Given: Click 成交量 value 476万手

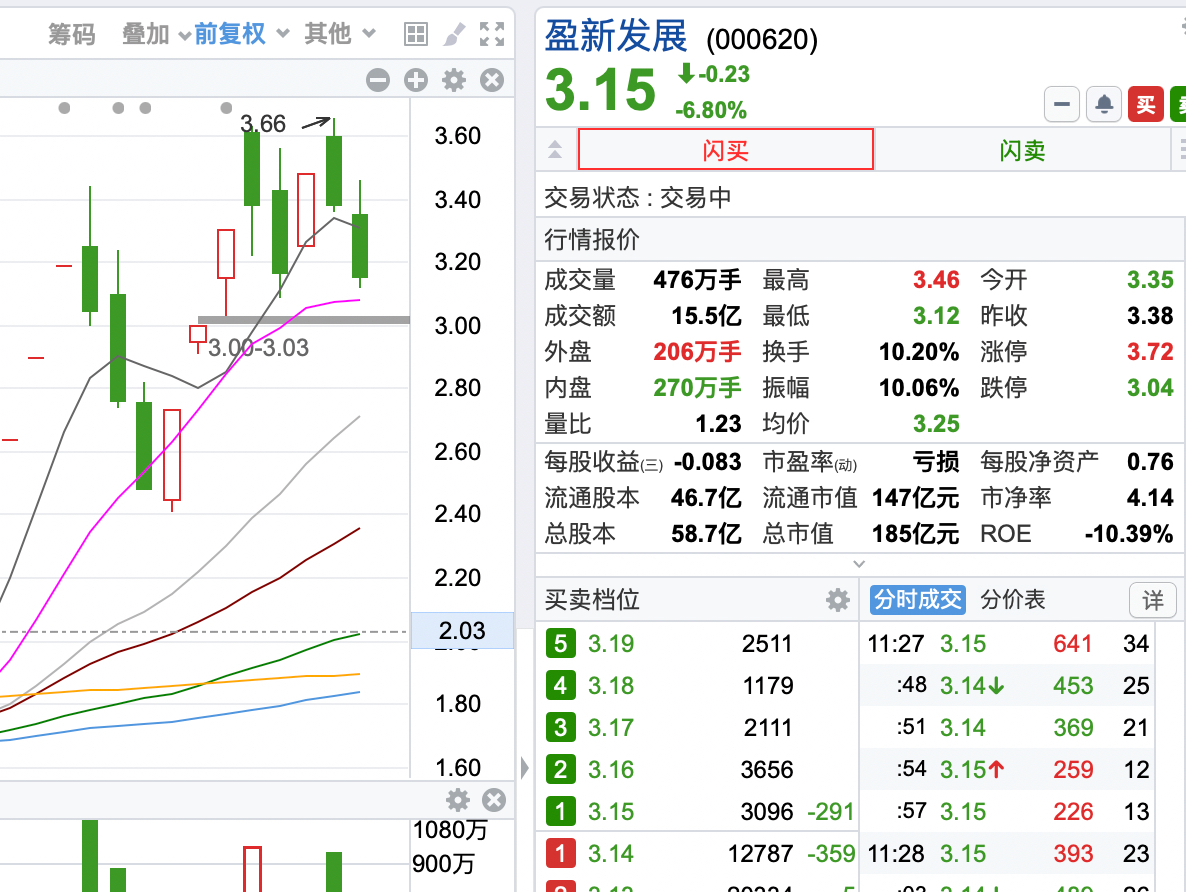Looking at the screenshot, I should click(697, 280).
